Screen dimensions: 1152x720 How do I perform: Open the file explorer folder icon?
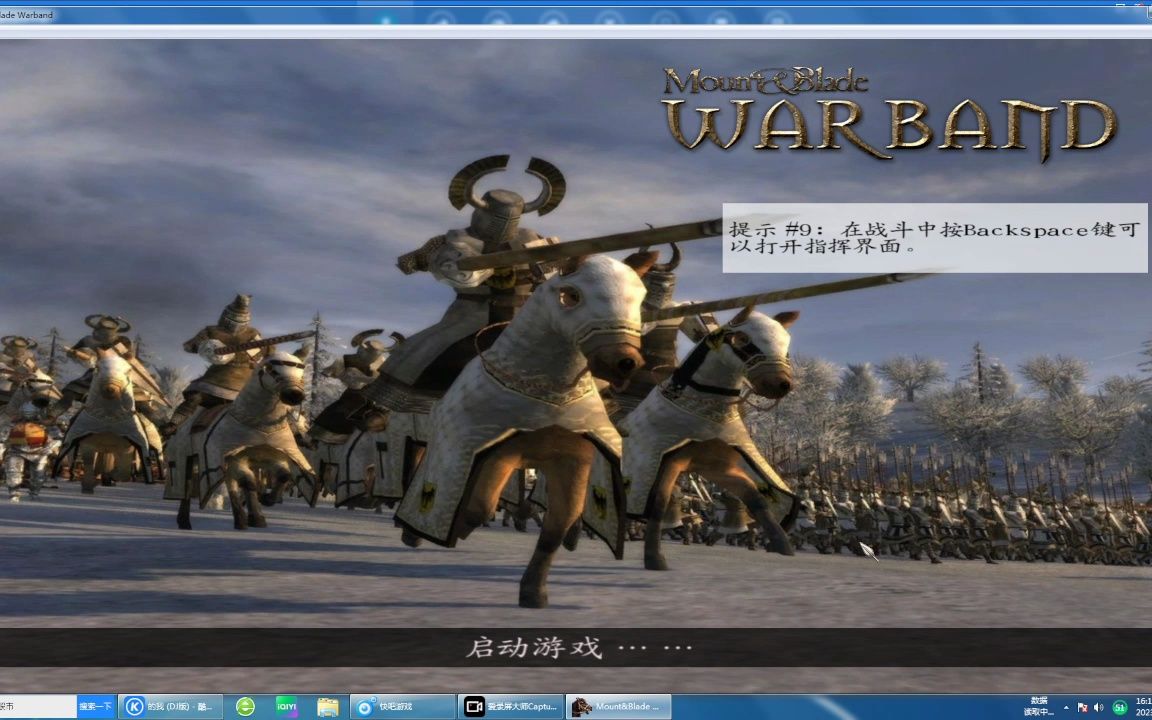pyautogui.click(x=328, y=707)
